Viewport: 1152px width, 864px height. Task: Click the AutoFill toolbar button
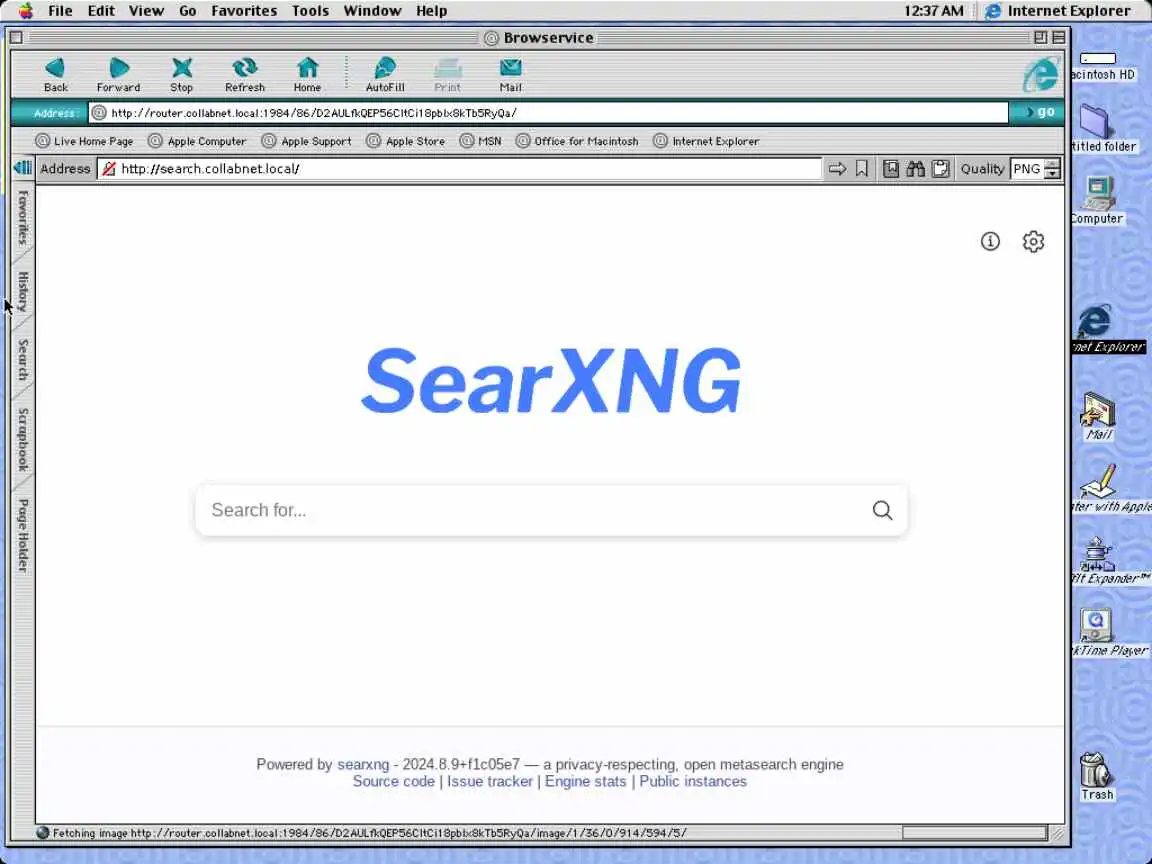(x=385, y=75)
